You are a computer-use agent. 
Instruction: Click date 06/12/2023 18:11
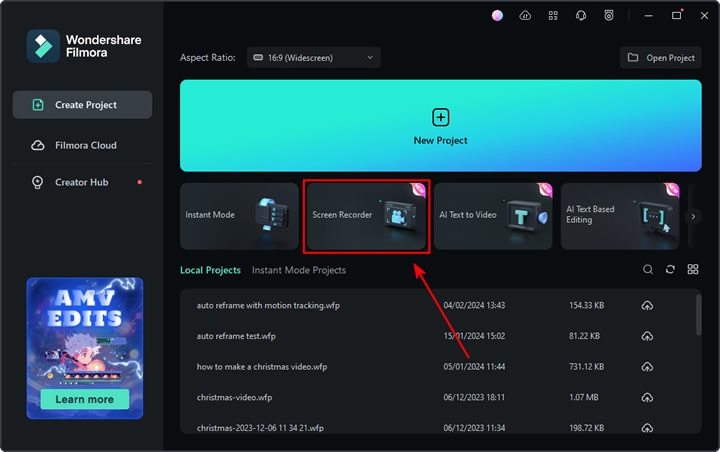click(x=474, y=397)
